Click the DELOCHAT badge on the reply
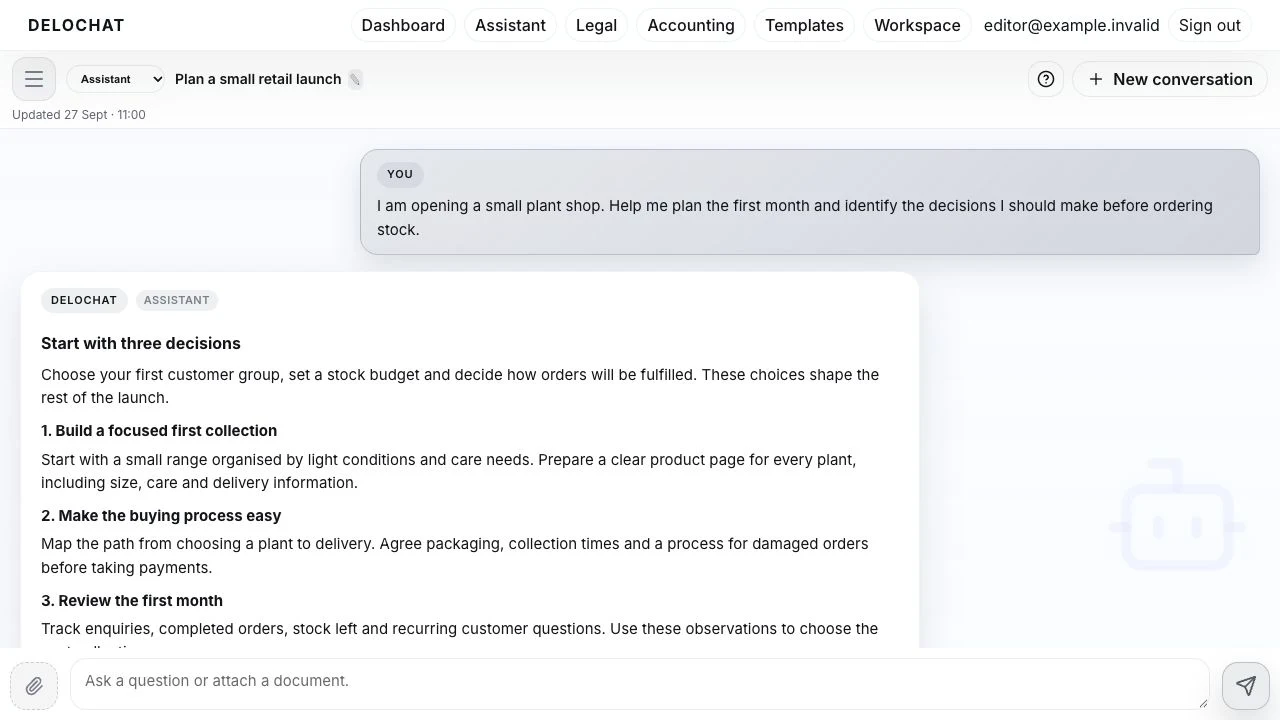Screen dimensions: 1280x720 (x=84, y=300)
